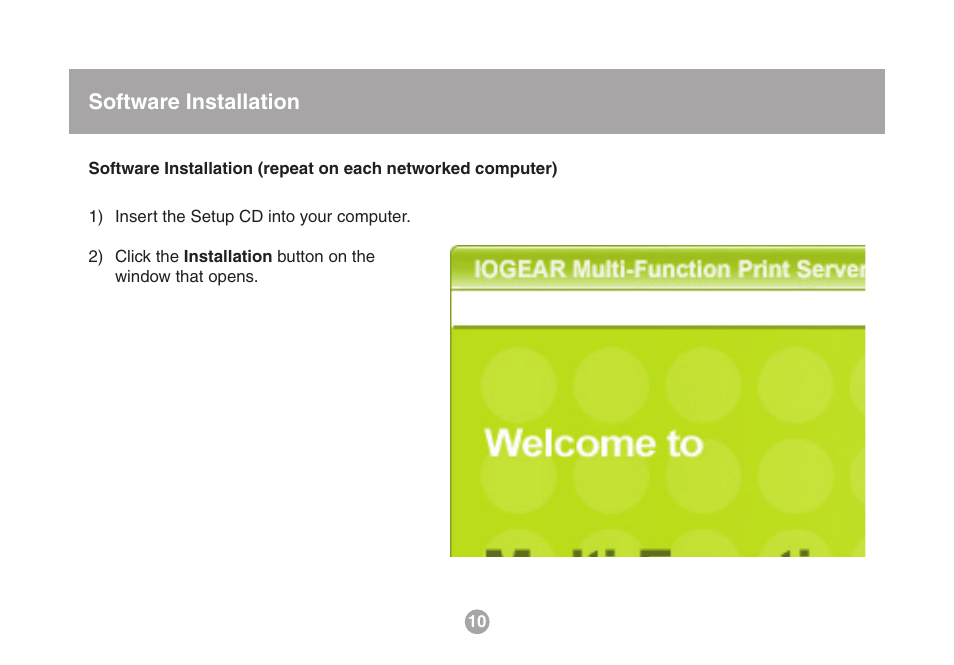Click the 'Software Installation' header title
The height and width of the screenshot is (665, 954).
(x=194, y=102)
